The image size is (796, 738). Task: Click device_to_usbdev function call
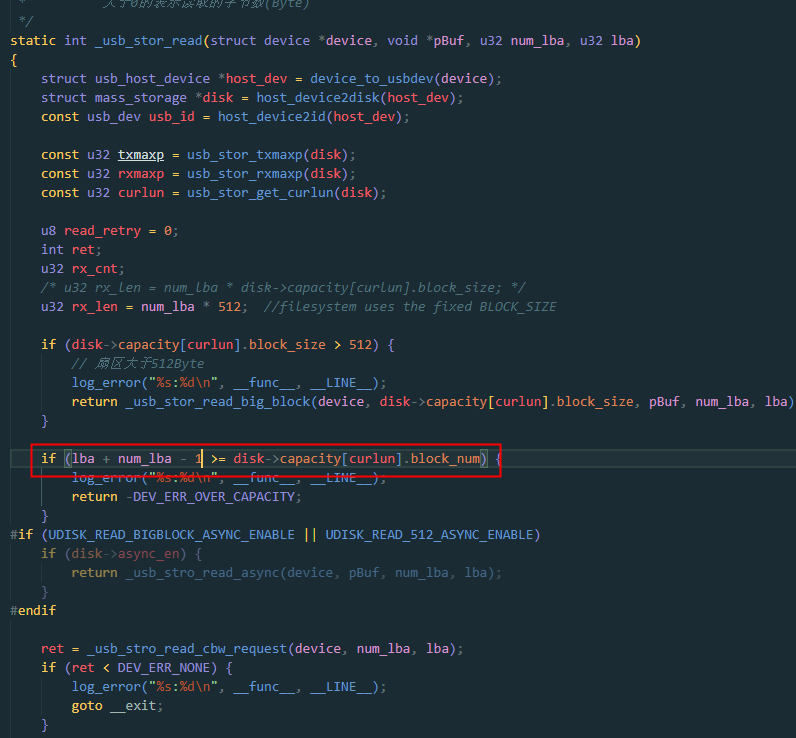tap(371, 79)
